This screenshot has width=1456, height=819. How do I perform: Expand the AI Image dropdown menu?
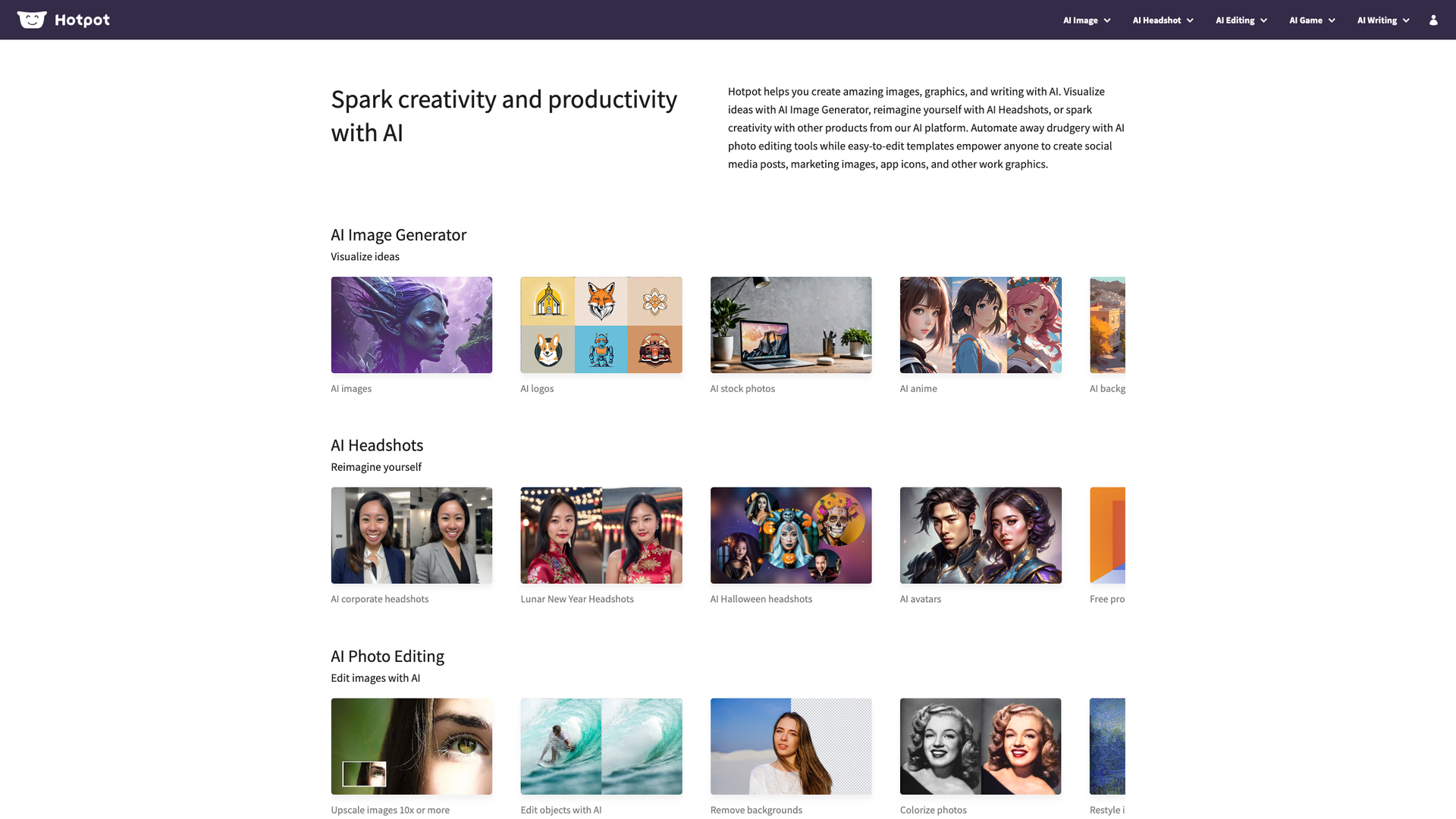[1087, 20]
